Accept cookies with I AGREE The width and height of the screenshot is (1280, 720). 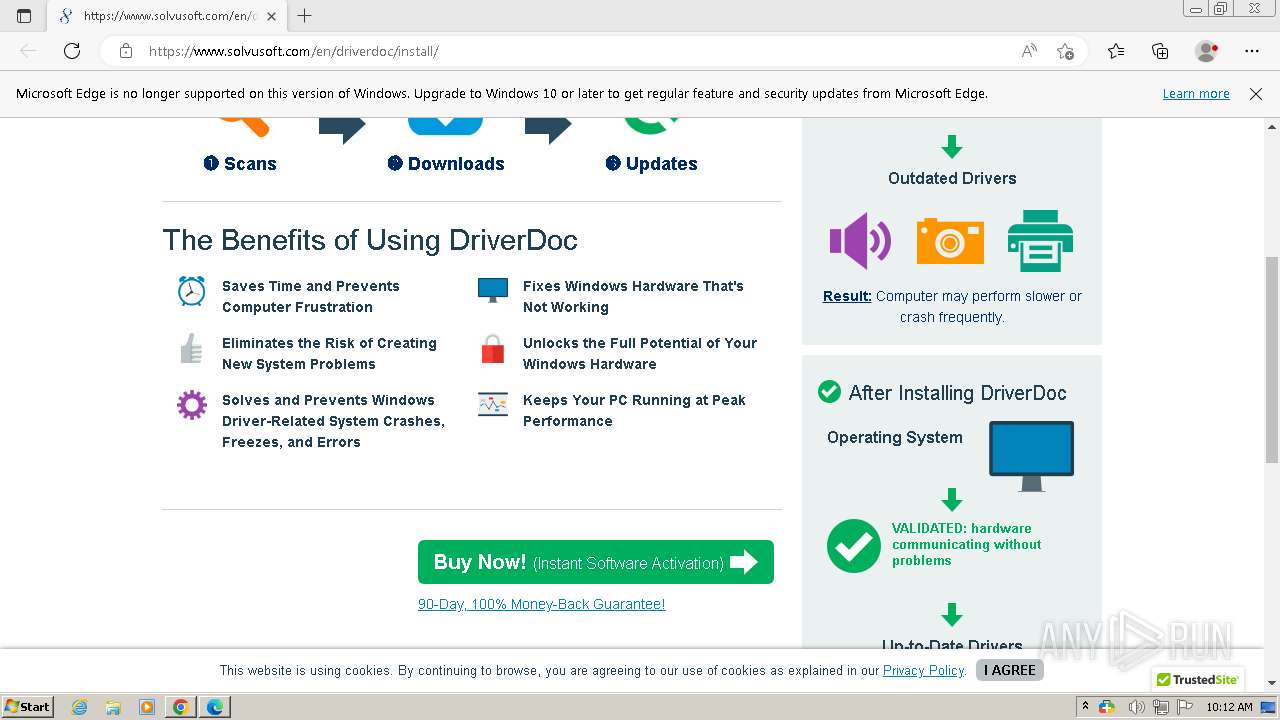point(1010,670)
